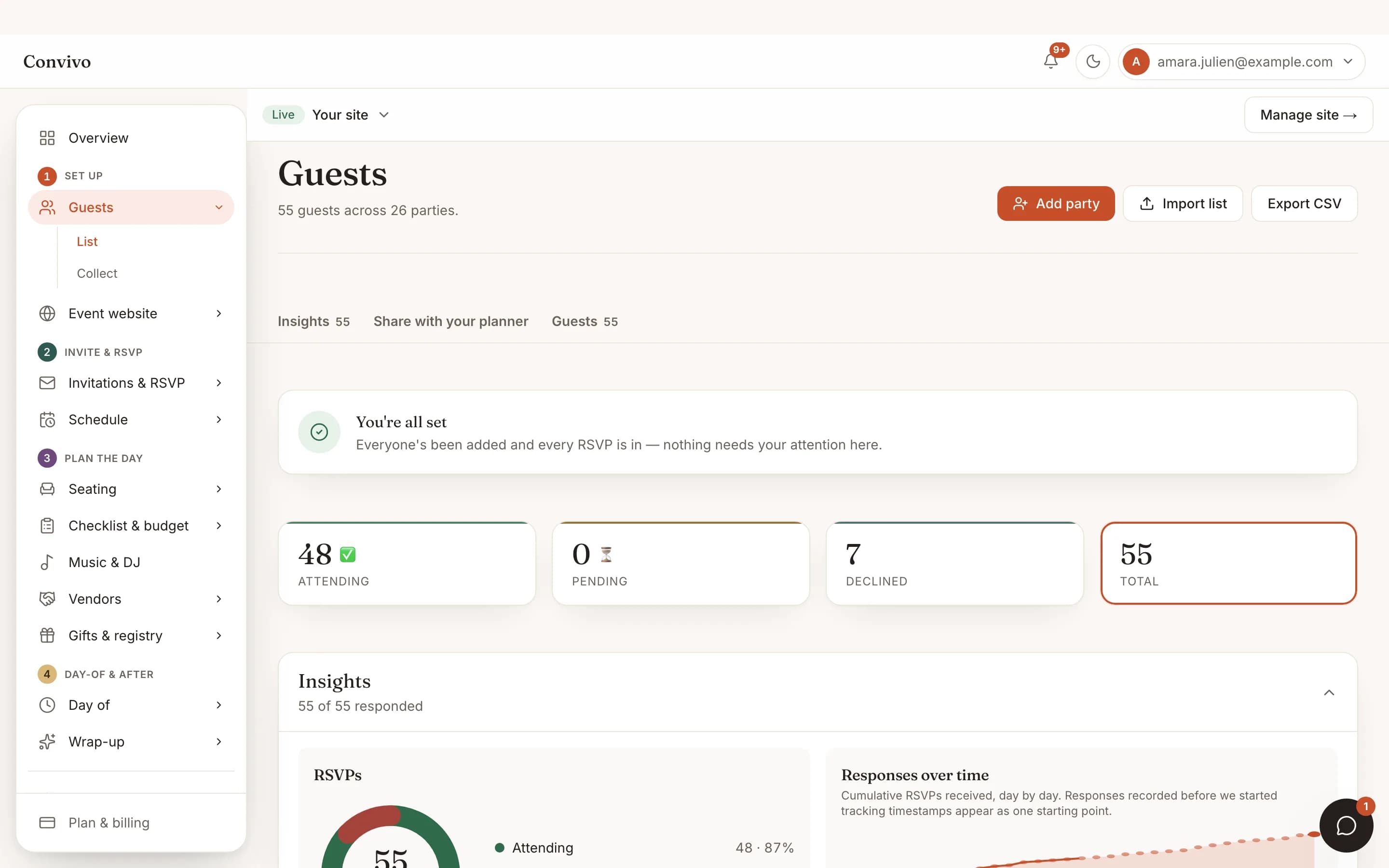This screenshot has height=868, width=1389.
Task: Toggle dark mode moon icon
Action: [x=1093, y=61]
